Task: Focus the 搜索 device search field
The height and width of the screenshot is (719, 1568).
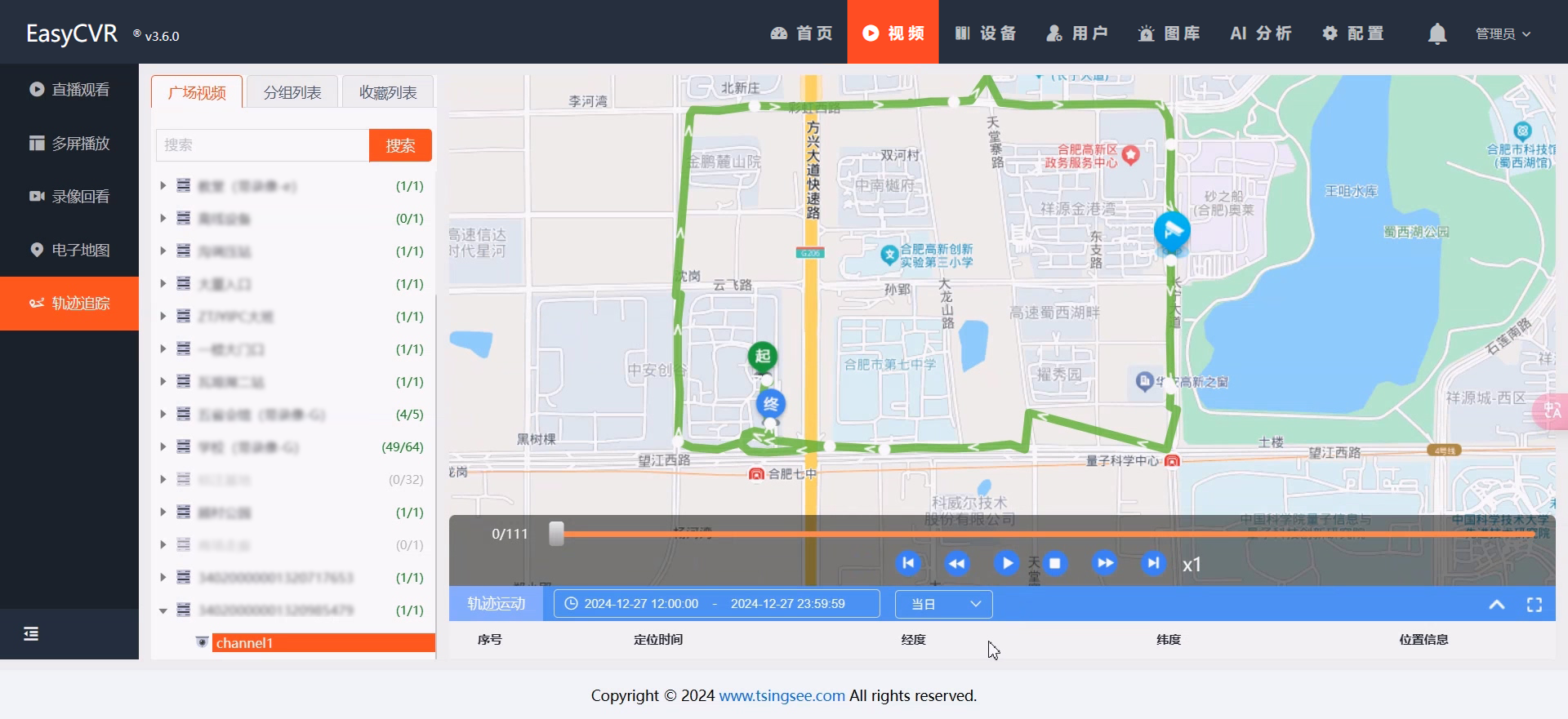Action: click(263, 145)
